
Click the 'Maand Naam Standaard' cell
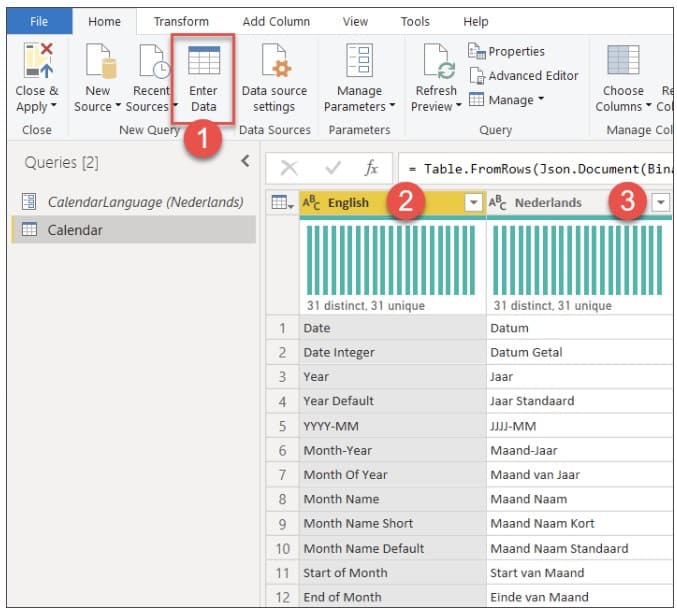click(x=579, y=549)
